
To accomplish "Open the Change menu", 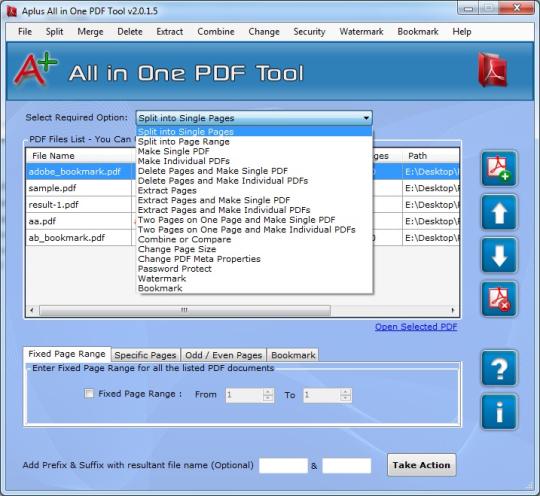I will coord(264,32).
